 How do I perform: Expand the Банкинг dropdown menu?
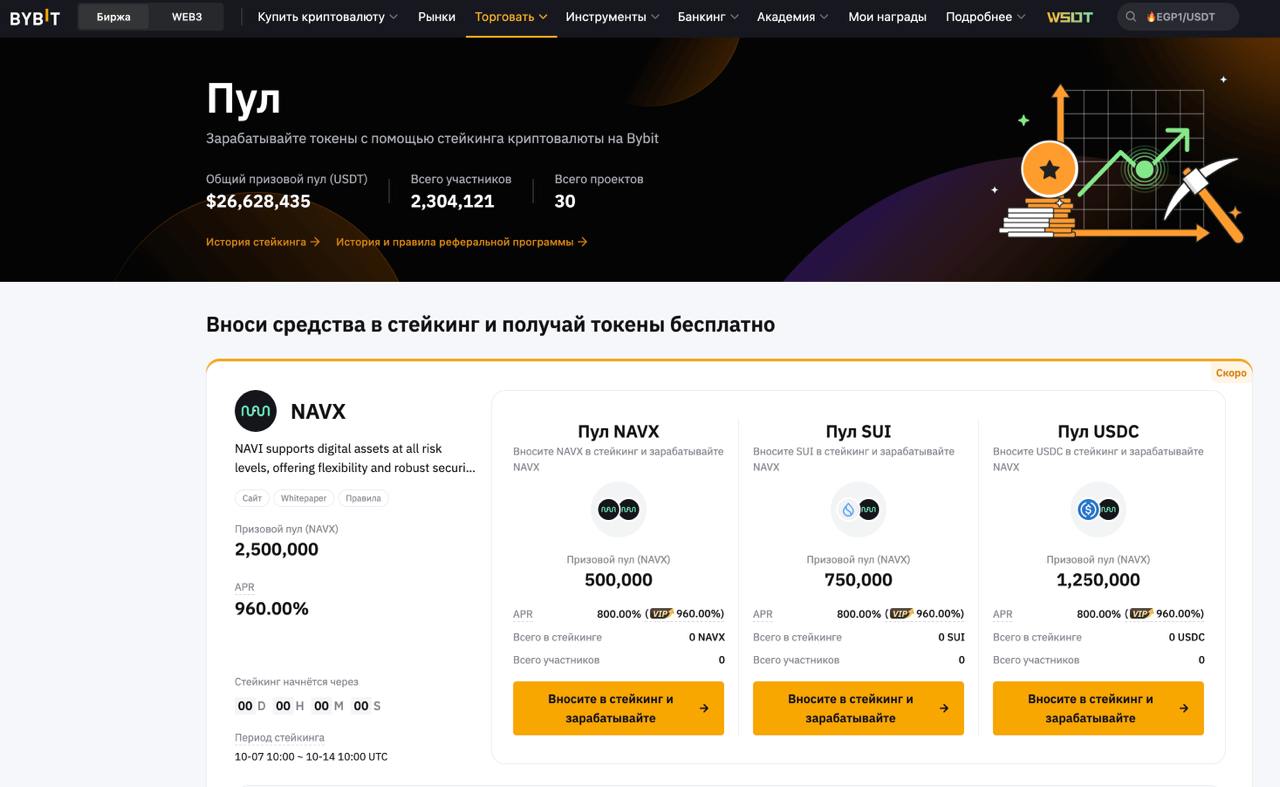(x=708, y=17)
